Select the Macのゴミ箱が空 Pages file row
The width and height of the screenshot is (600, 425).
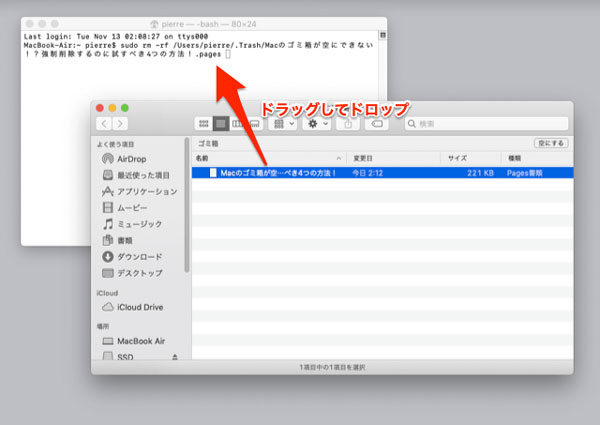[x=383, y=173]
